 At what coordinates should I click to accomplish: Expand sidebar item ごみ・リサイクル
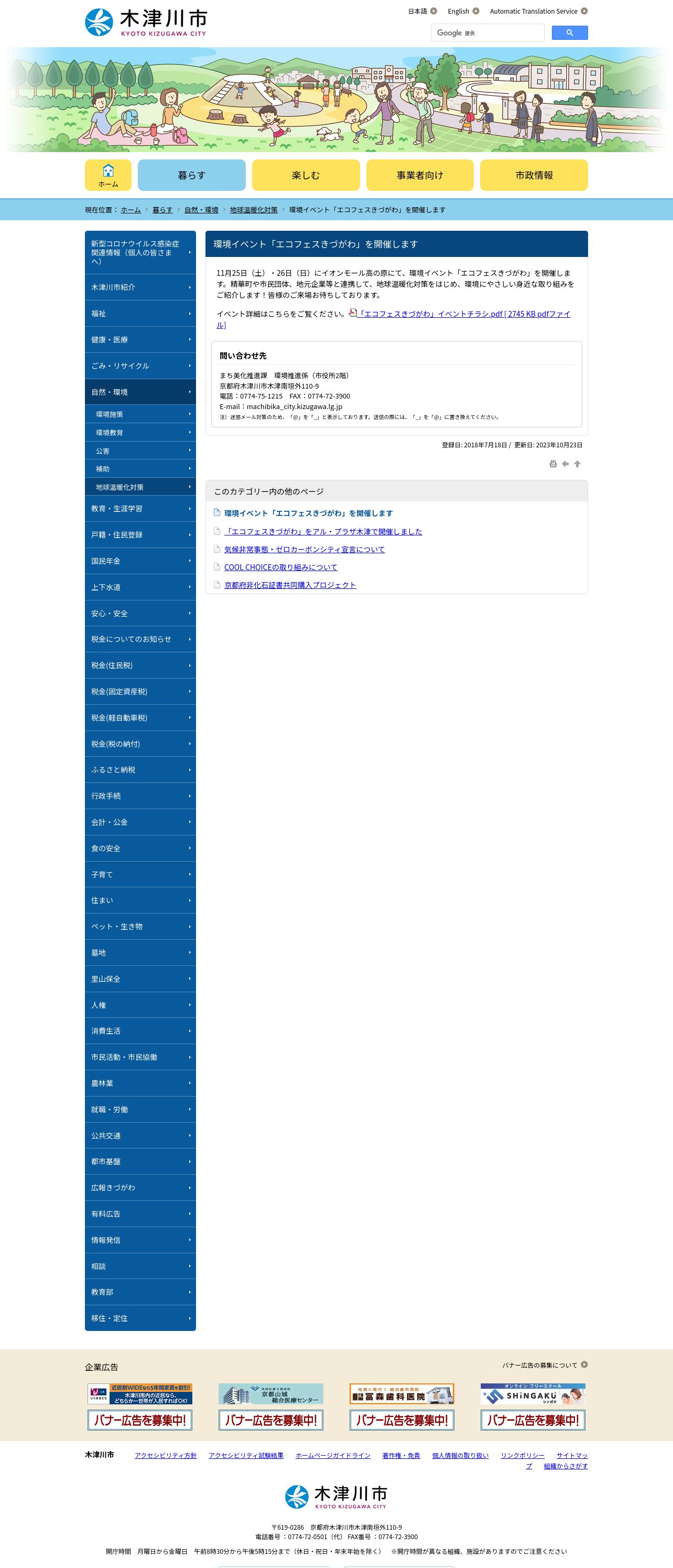pyautogui.click(x=140, y=366)
